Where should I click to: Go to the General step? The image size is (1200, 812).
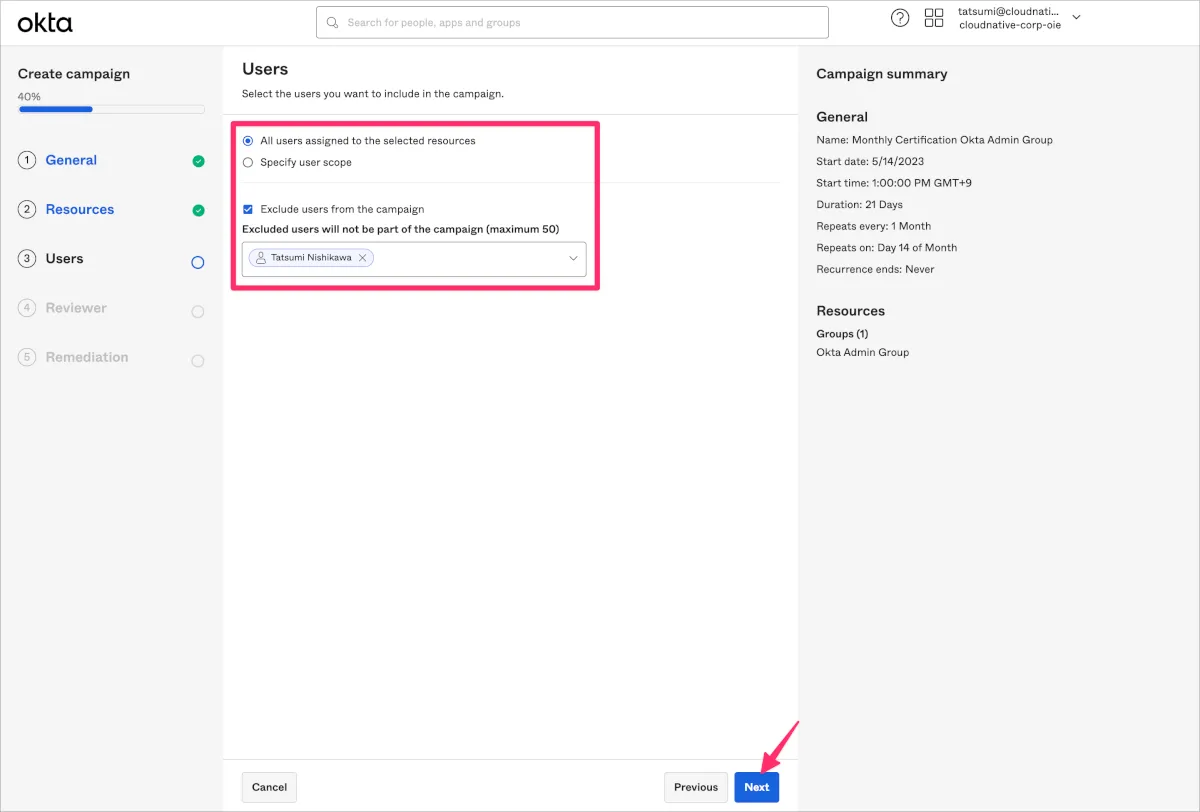pos(71,160)
